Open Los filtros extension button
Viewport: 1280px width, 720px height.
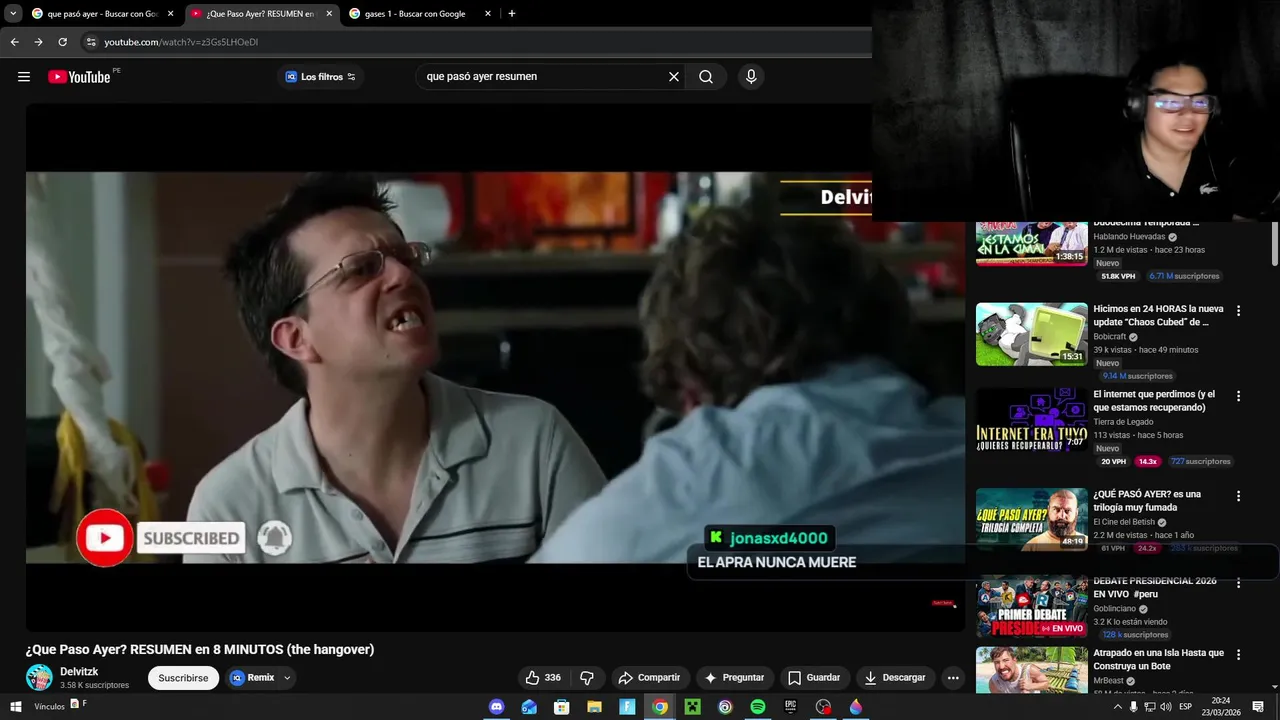320,77
